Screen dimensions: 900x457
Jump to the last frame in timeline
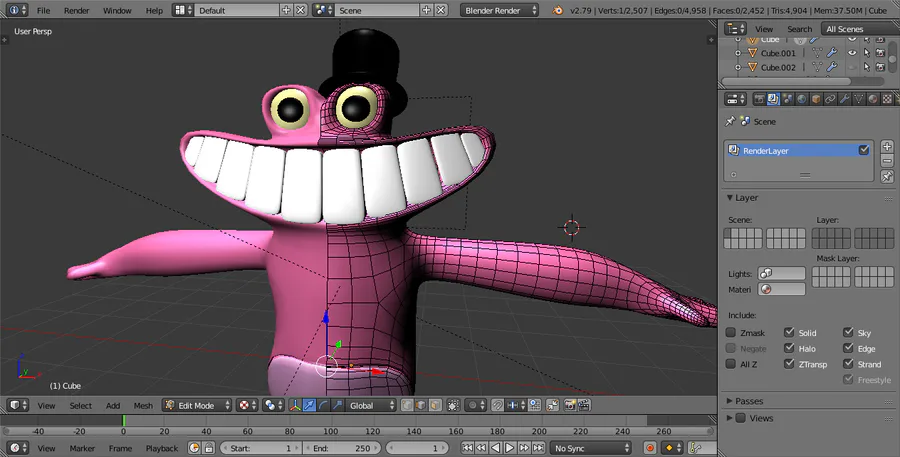coord(538,448)
